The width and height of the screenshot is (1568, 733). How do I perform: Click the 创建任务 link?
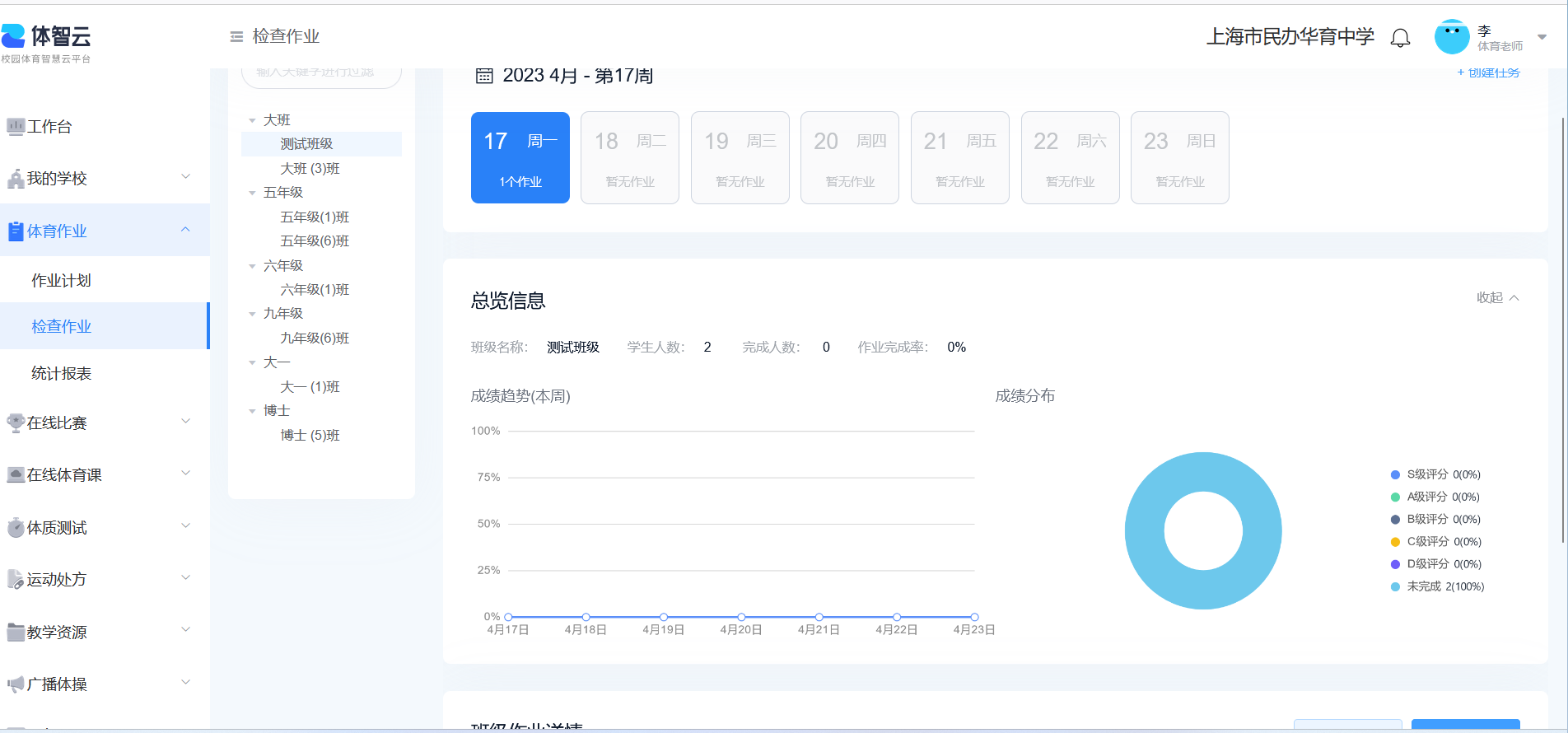[x=1489, y=72]
